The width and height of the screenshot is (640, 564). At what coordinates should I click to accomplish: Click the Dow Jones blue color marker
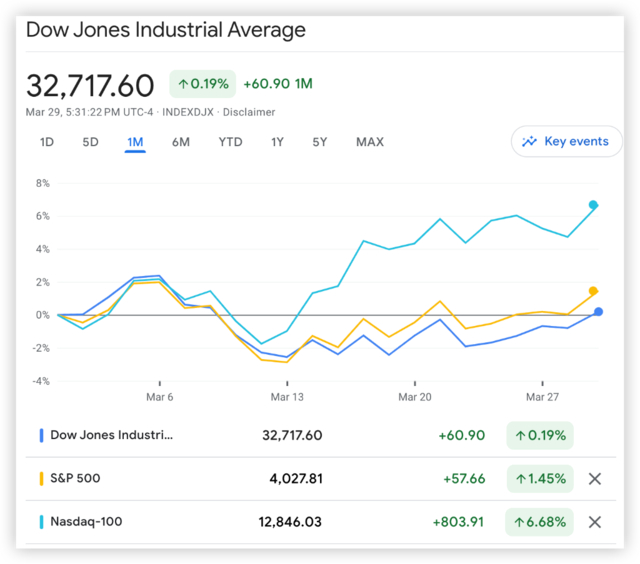(x=41, y=435)
